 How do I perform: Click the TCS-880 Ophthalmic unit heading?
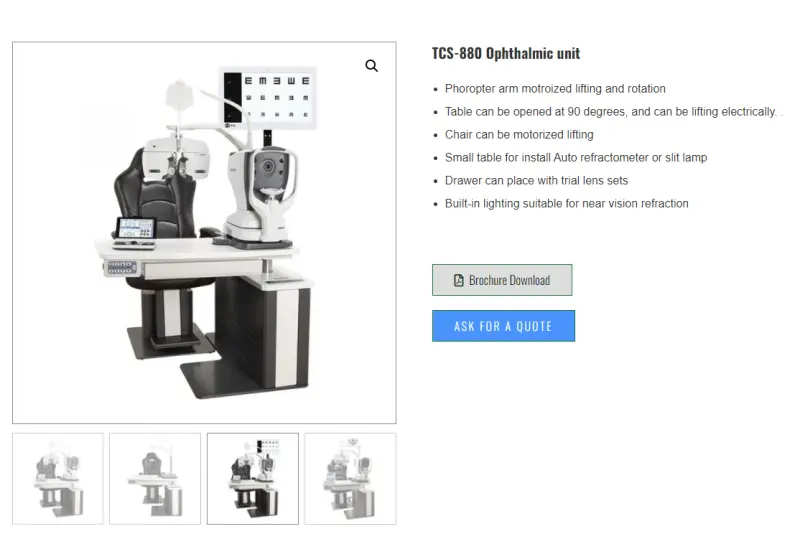pos(506,54)
